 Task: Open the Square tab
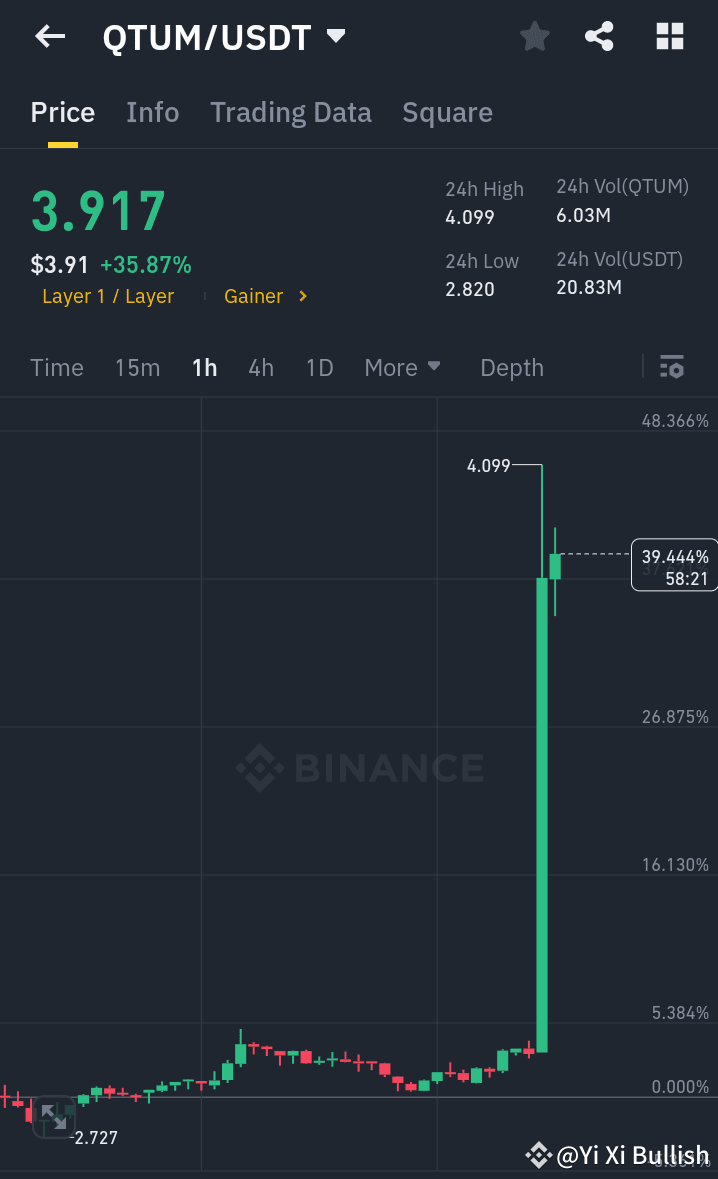tap(447, 112)
